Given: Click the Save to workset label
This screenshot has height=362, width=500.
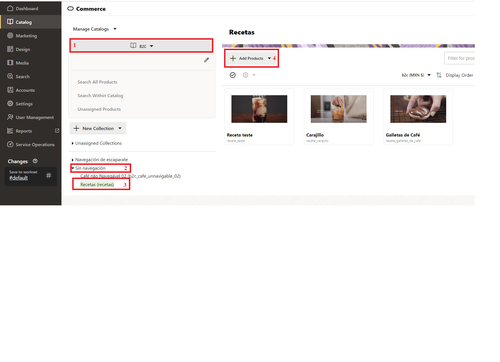Looking at the screenshot, I should coord(23,172).
